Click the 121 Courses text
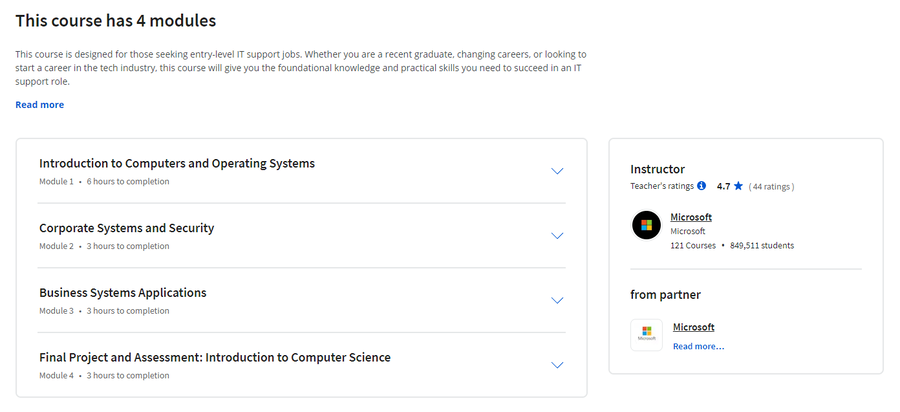Viewport: 900px width, 412px height. pyautogui.click(x=693, y=246)
